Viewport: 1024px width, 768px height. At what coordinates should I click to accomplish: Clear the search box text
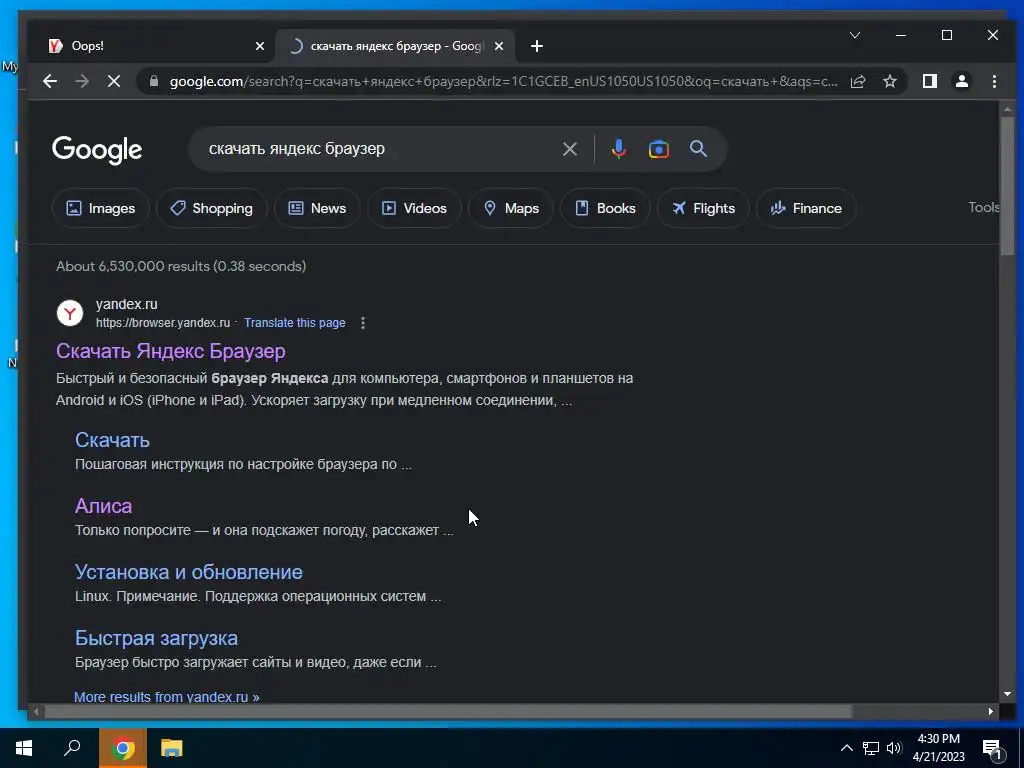(569, 149)
